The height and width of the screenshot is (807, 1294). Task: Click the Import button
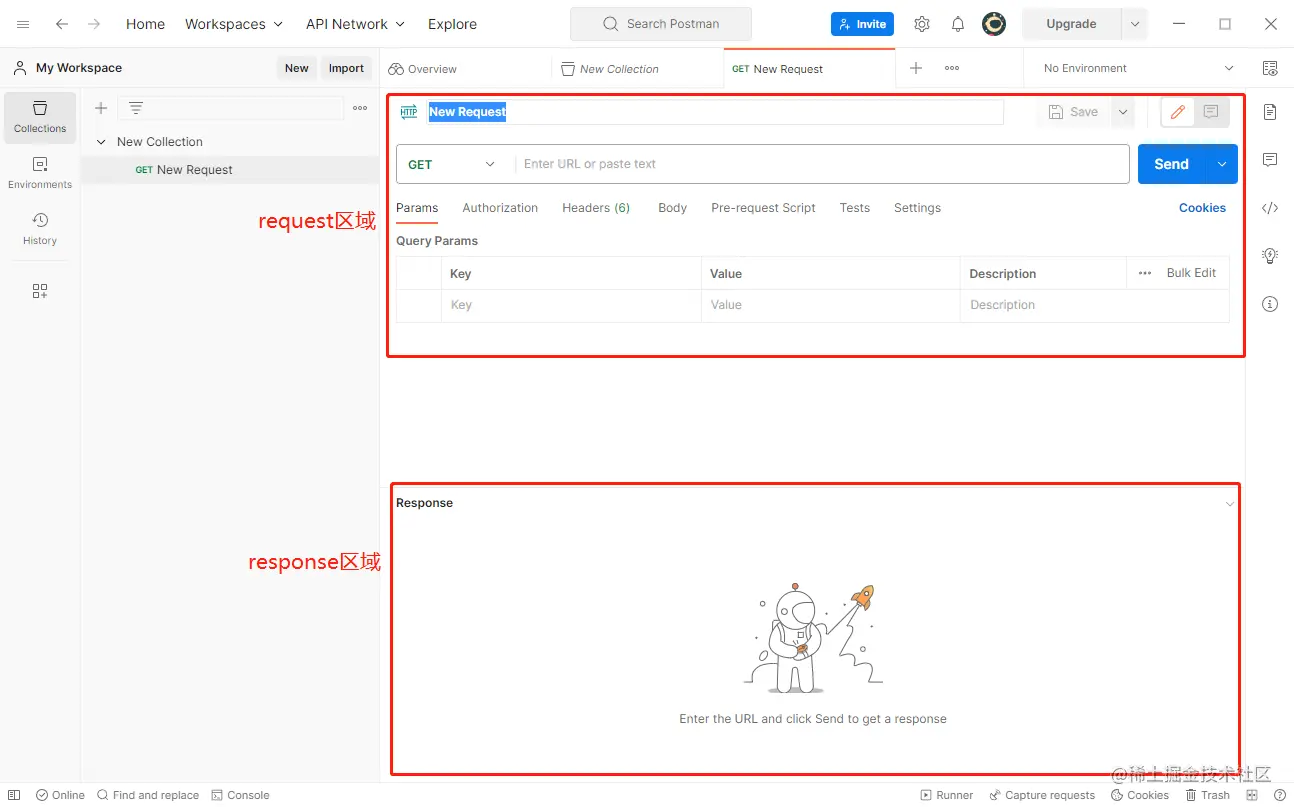pyautogui.click(x=346, y=68)
